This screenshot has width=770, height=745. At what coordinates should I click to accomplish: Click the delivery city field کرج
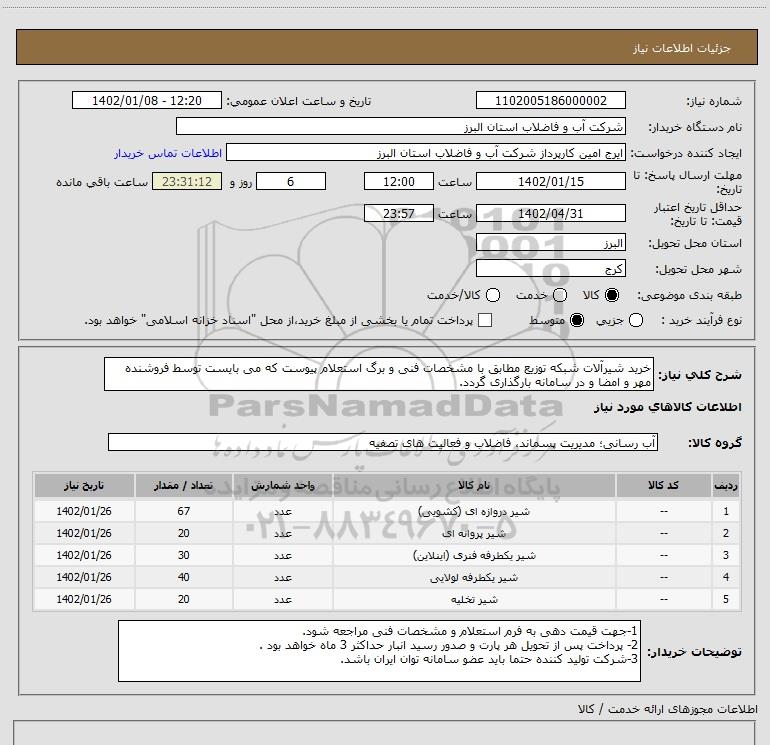point(550,269)
